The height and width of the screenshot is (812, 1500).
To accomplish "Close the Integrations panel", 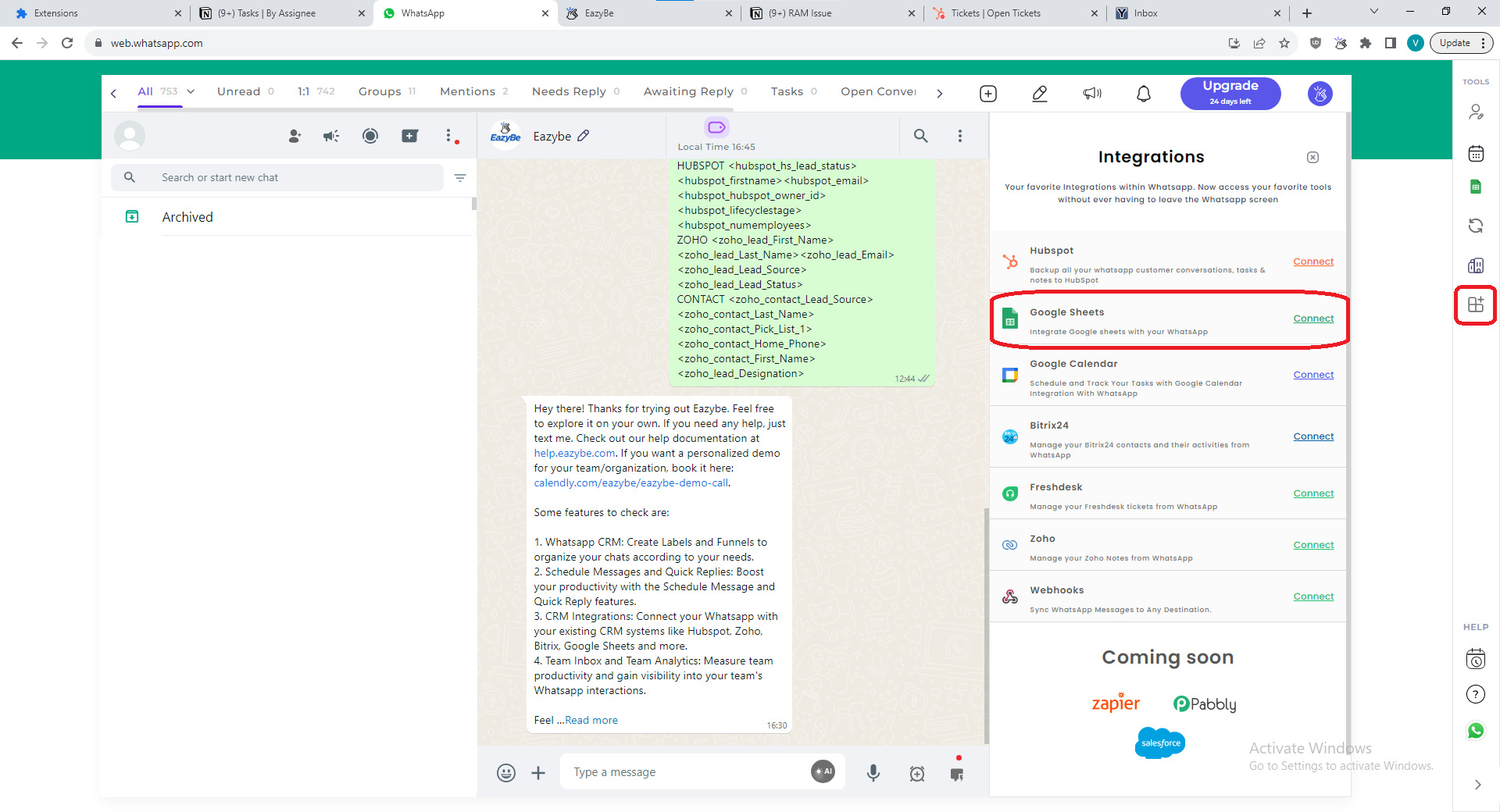I will point(1312,157).
